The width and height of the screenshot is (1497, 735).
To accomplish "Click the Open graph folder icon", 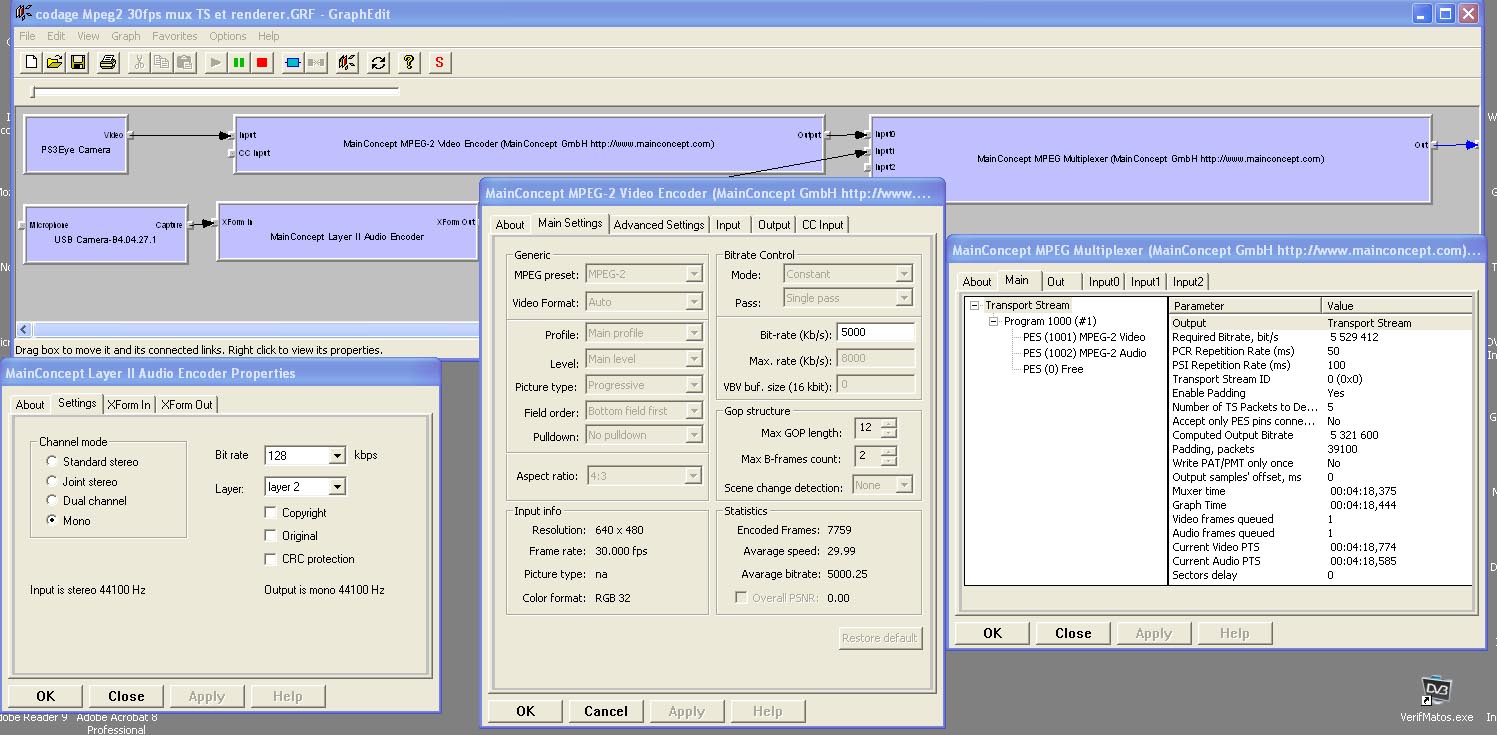I will coord(54,62).
